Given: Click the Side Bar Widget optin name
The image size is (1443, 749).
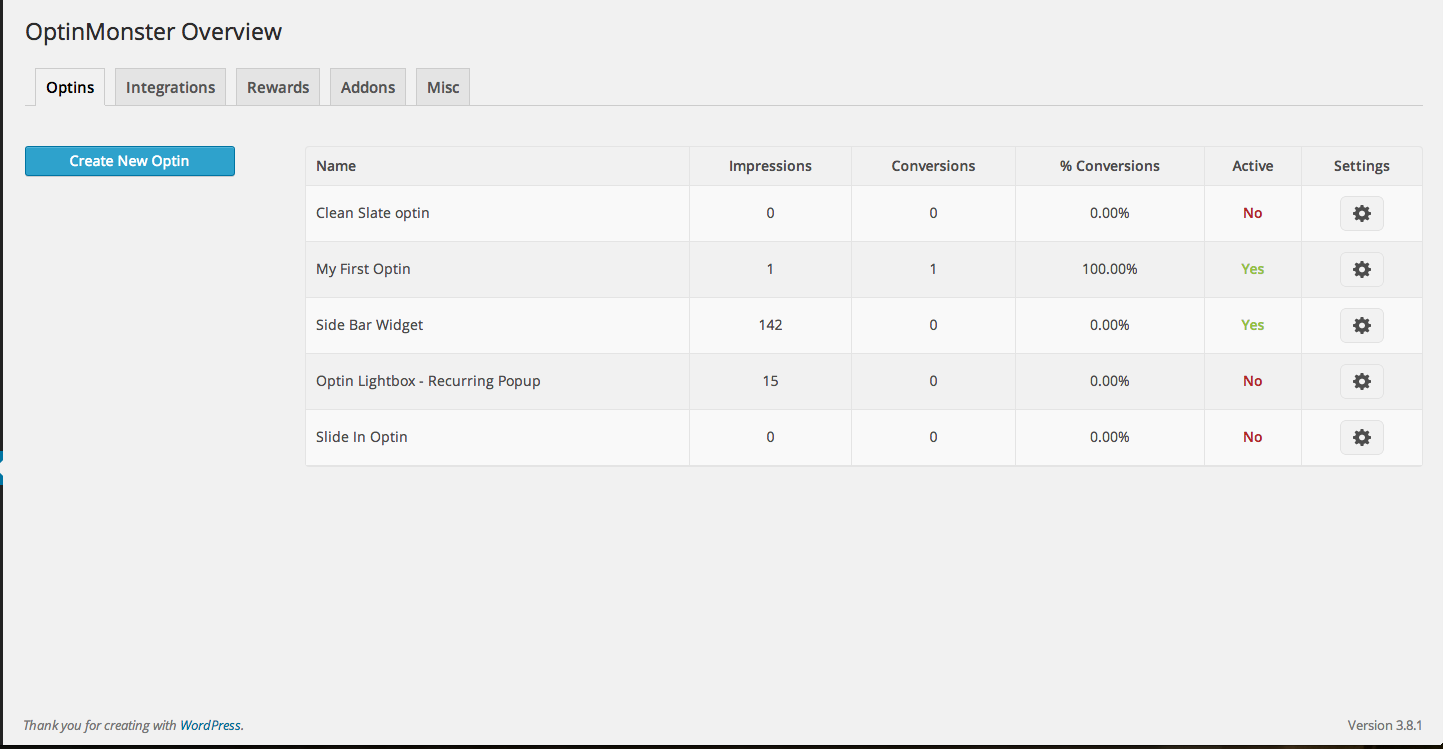Looking at the screenshot, I should (x=369, y=325).
